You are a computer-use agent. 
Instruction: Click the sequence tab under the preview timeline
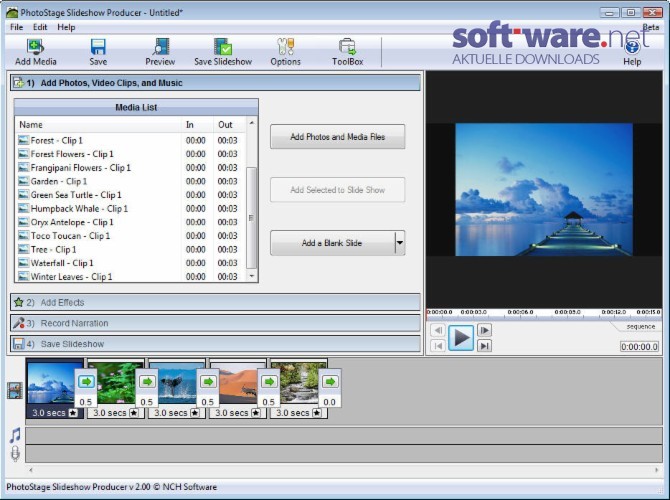pos(640,326)
